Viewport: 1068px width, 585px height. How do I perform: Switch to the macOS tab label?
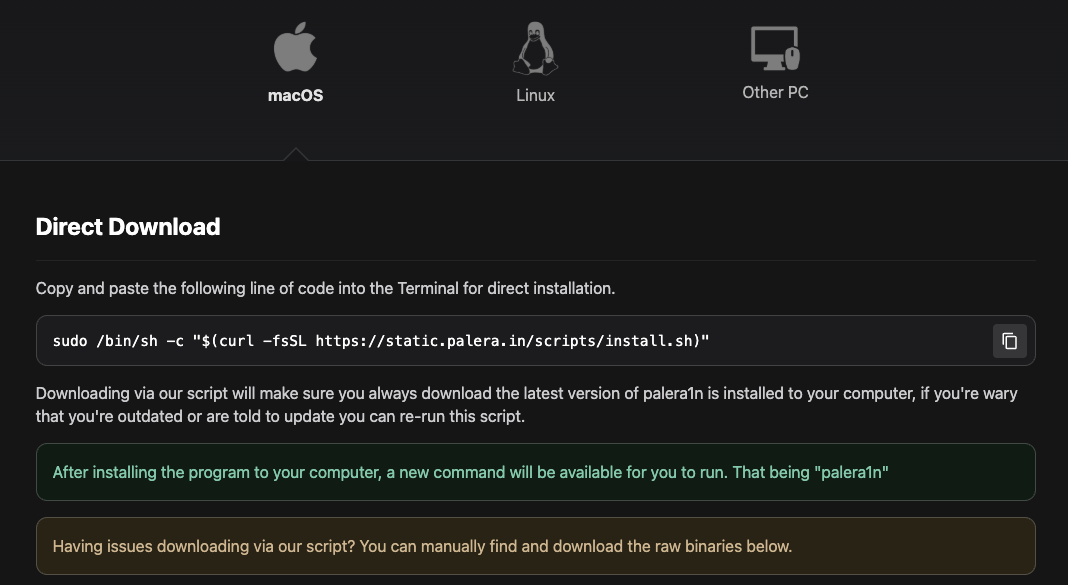(x=295, y=95)
